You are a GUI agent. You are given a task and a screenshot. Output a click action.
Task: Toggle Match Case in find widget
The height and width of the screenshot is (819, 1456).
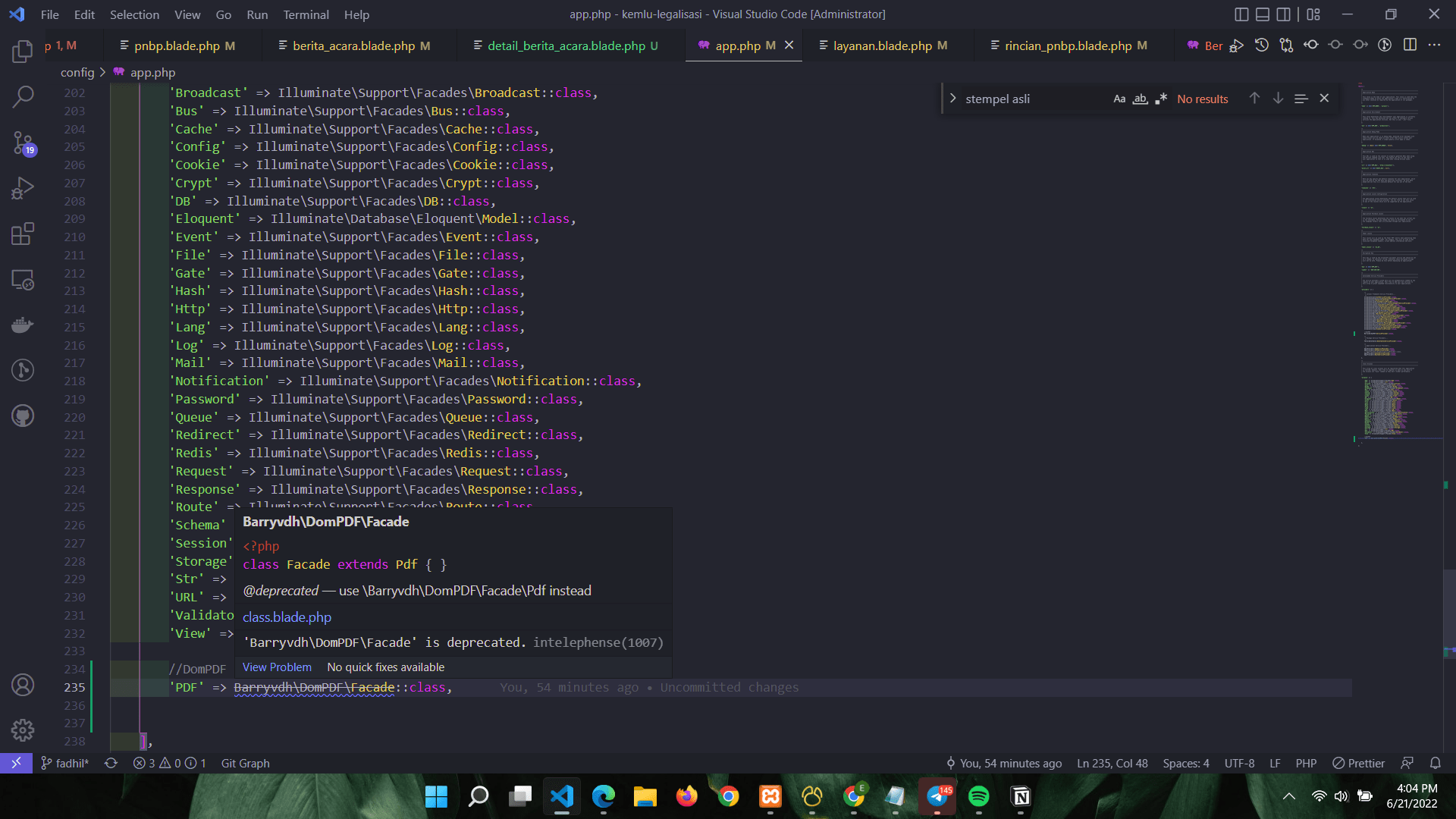(x=1119, y=99)
